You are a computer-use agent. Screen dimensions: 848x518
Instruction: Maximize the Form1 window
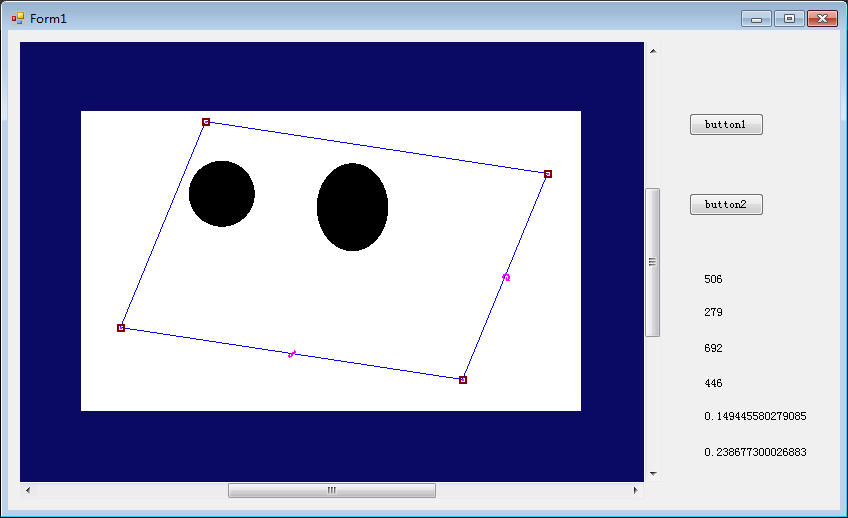pos(789,19)
